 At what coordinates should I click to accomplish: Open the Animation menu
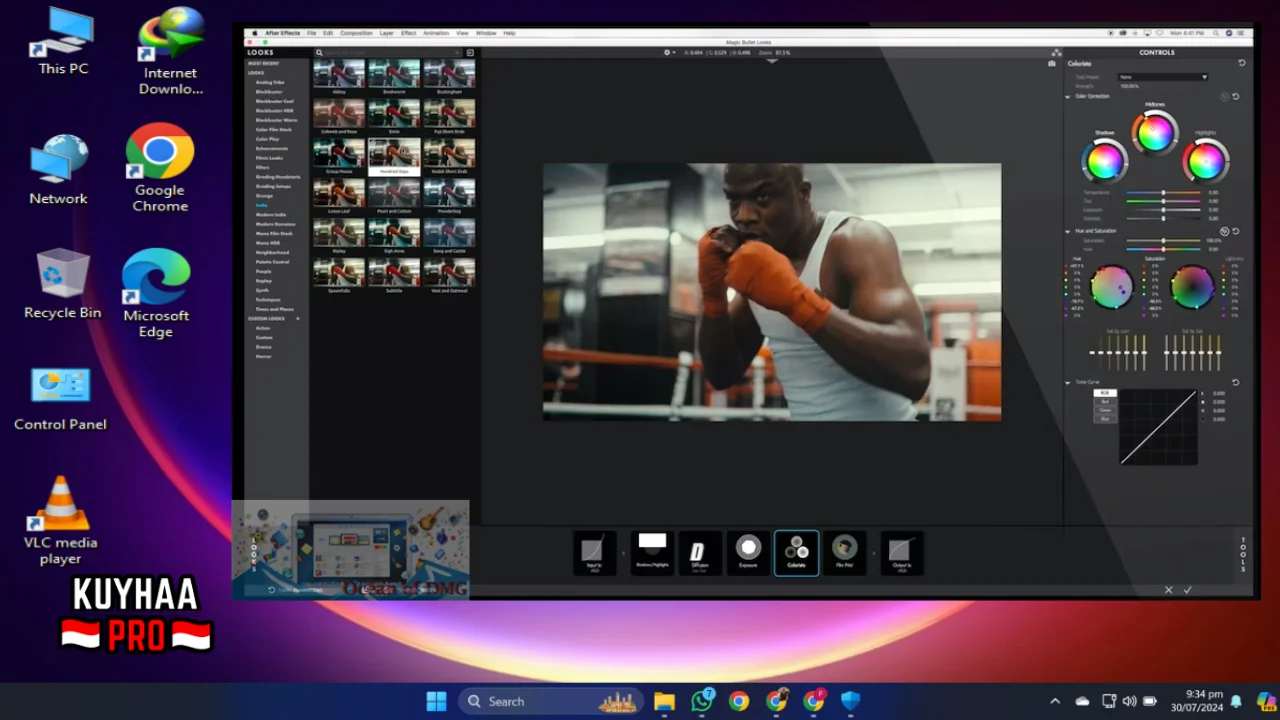[x=436, y=33]
